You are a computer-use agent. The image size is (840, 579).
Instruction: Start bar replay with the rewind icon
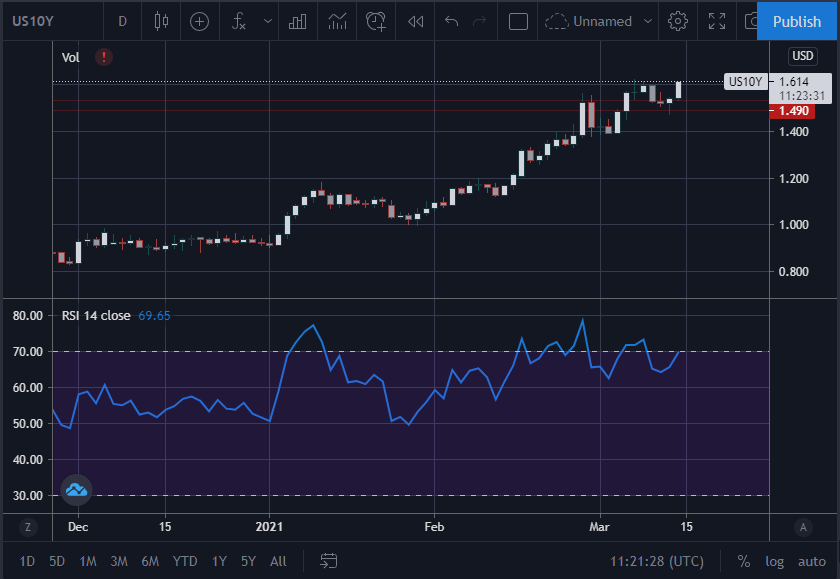tap(416, 21)
